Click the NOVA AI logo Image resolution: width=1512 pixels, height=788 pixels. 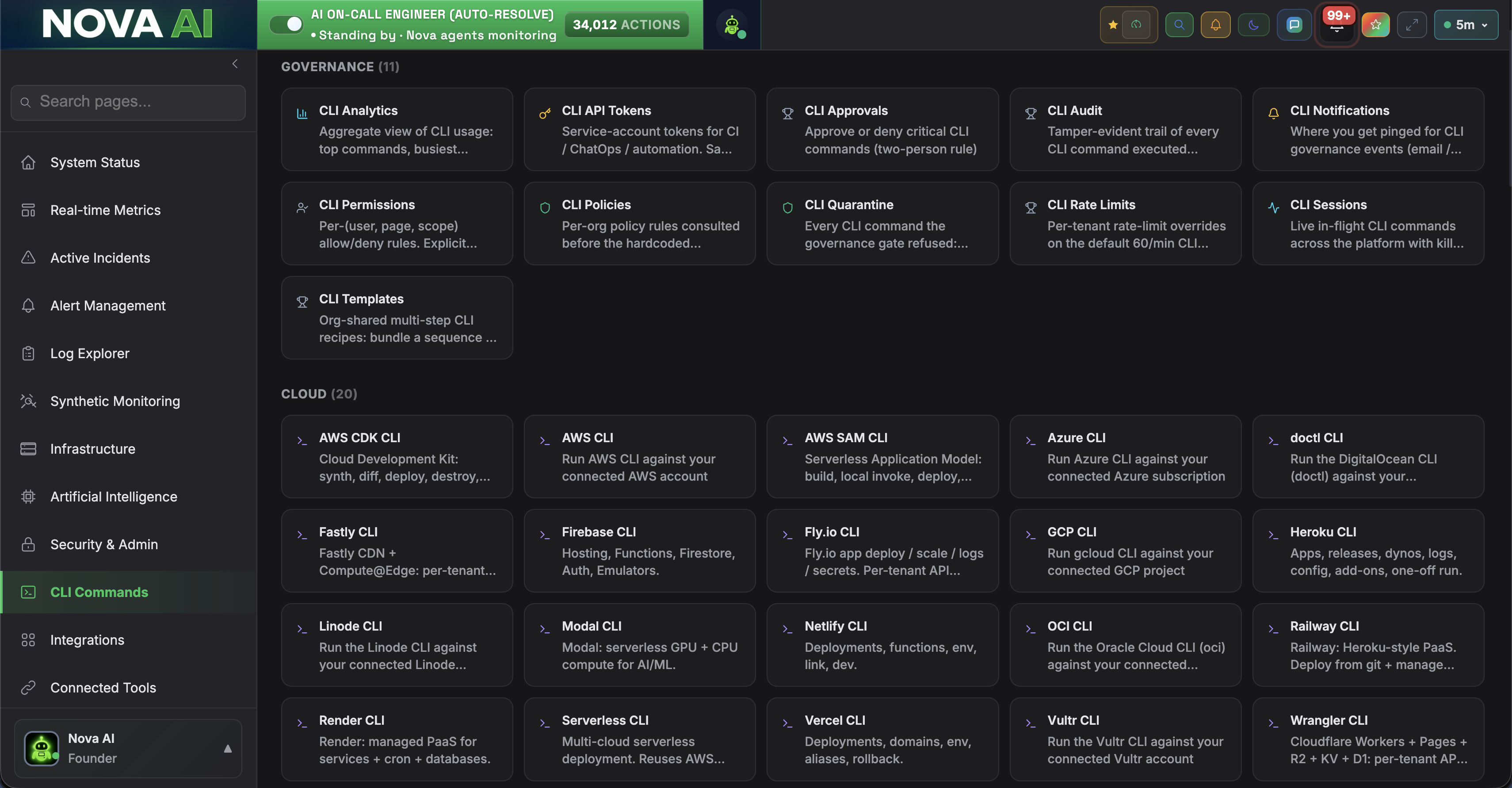(x=127, y=24)
